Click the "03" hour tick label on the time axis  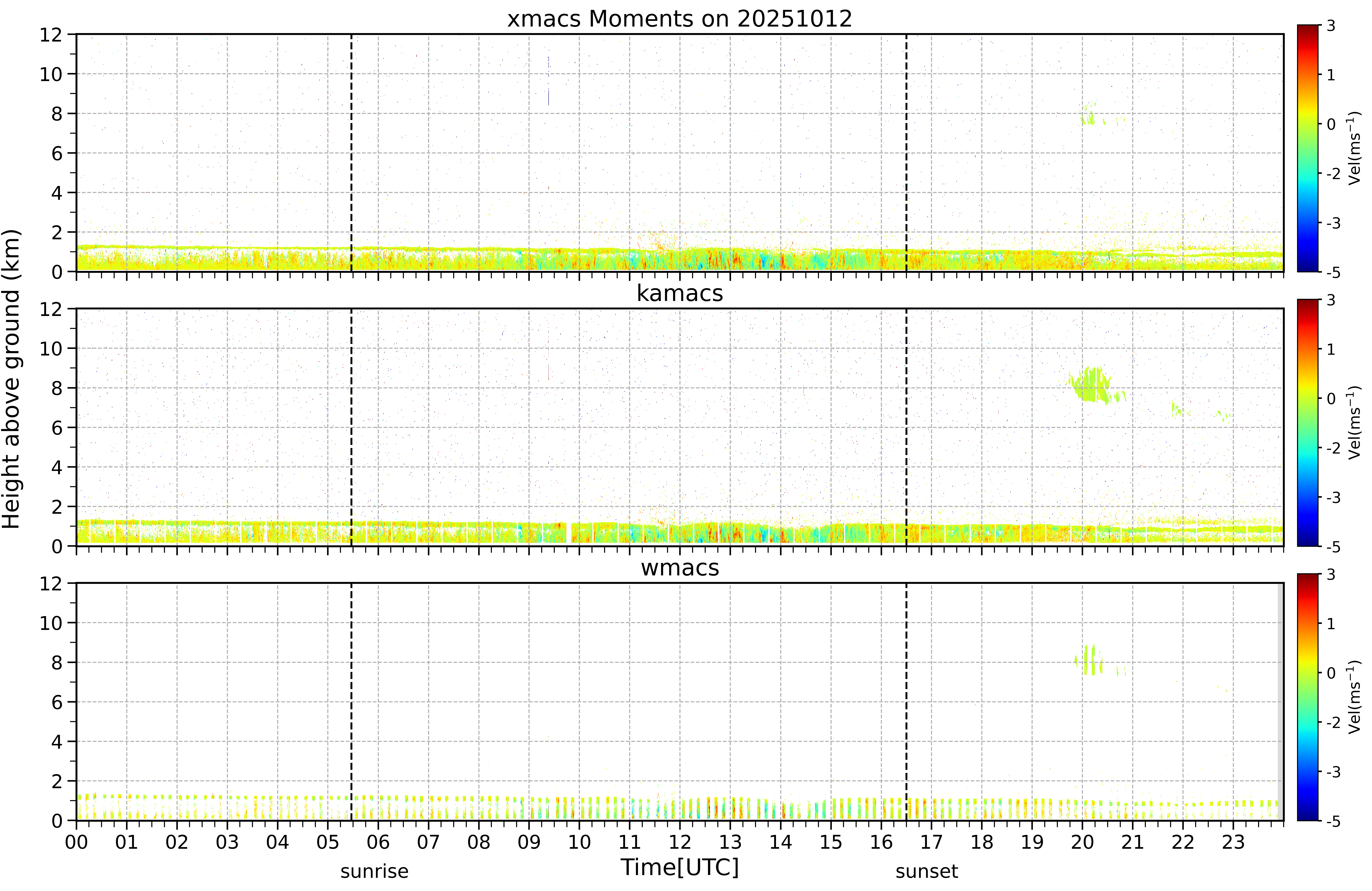[x=227, y=843]
